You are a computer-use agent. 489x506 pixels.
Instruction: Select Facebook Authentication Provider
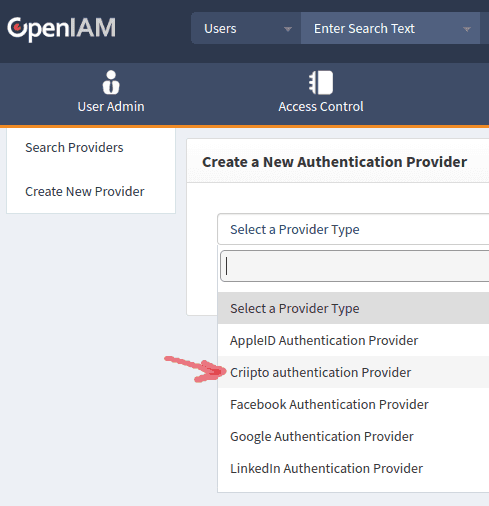coord(353,404)
